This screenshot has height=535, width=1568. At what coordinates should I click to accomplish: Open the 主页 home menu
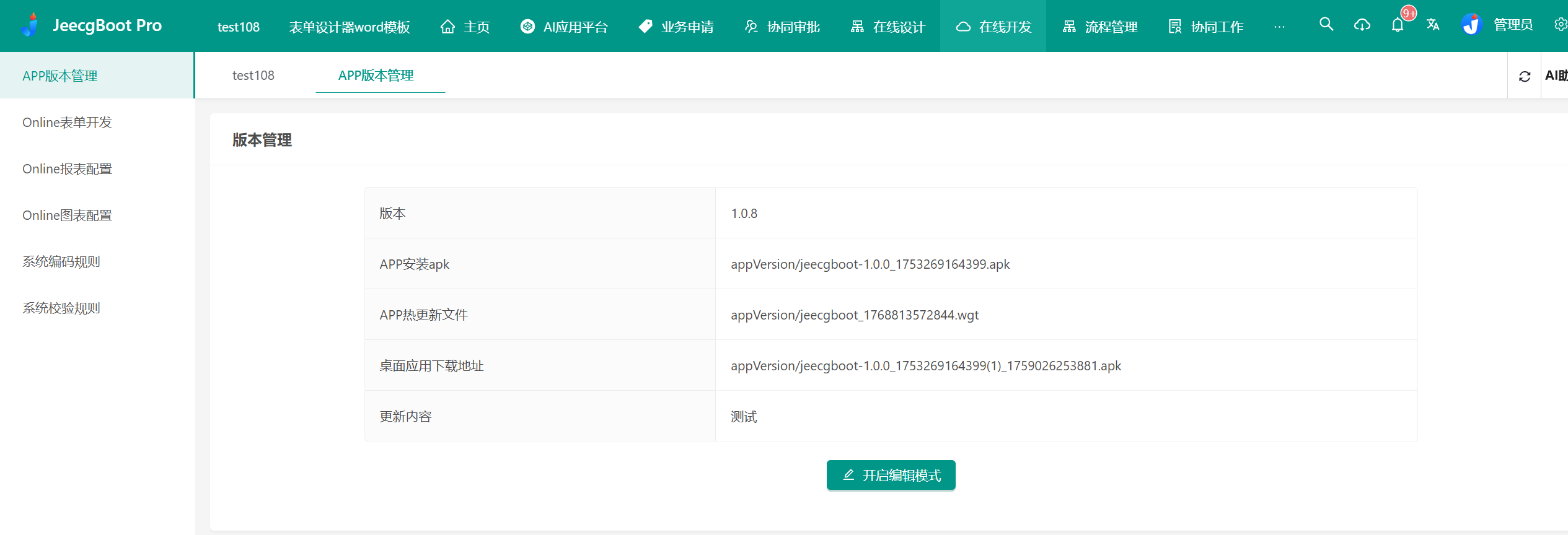point(465,27)
